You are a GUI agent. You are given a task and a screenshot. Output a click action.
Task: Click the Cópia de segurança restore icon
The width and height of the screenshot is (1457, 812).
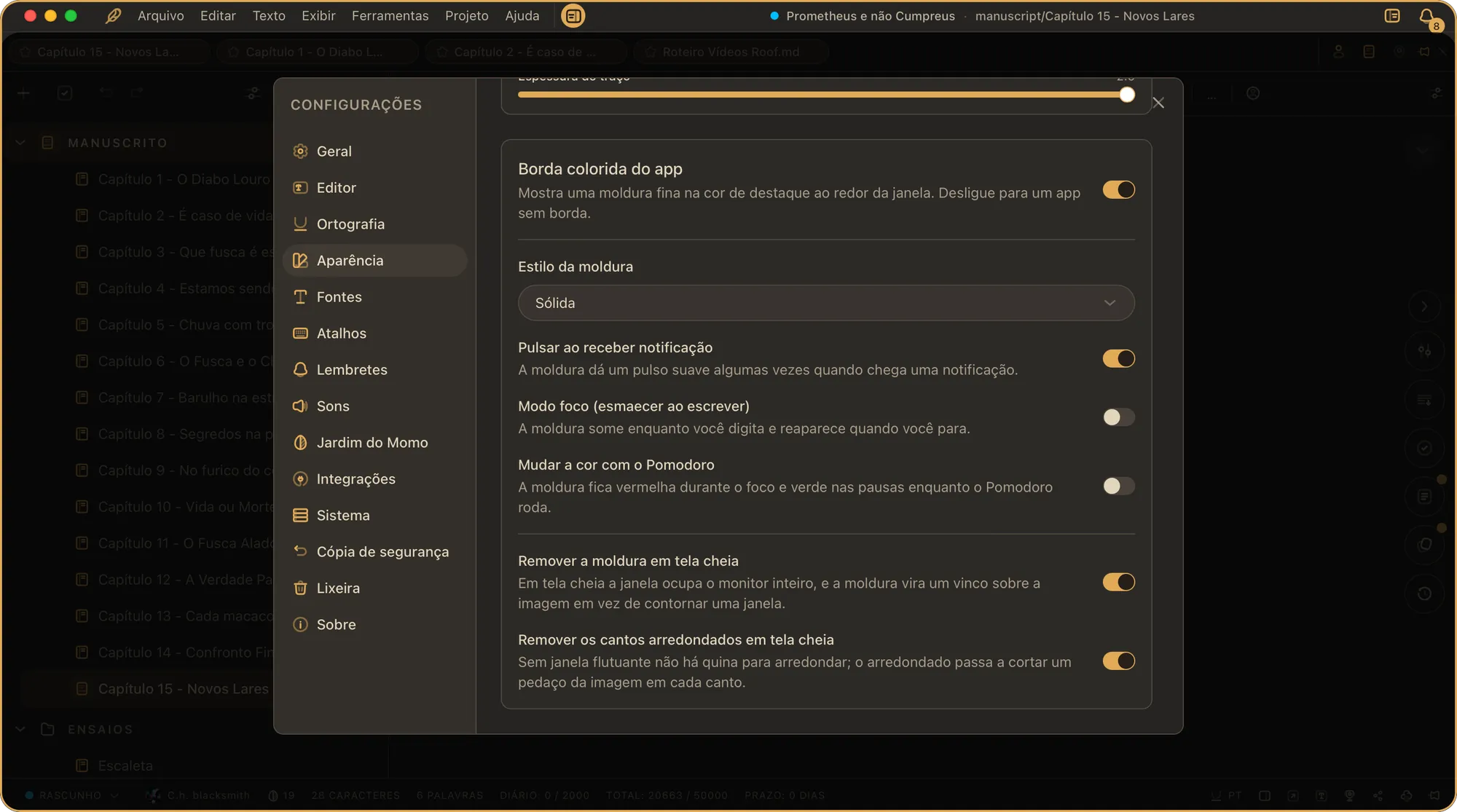click(x=300, y=551)
